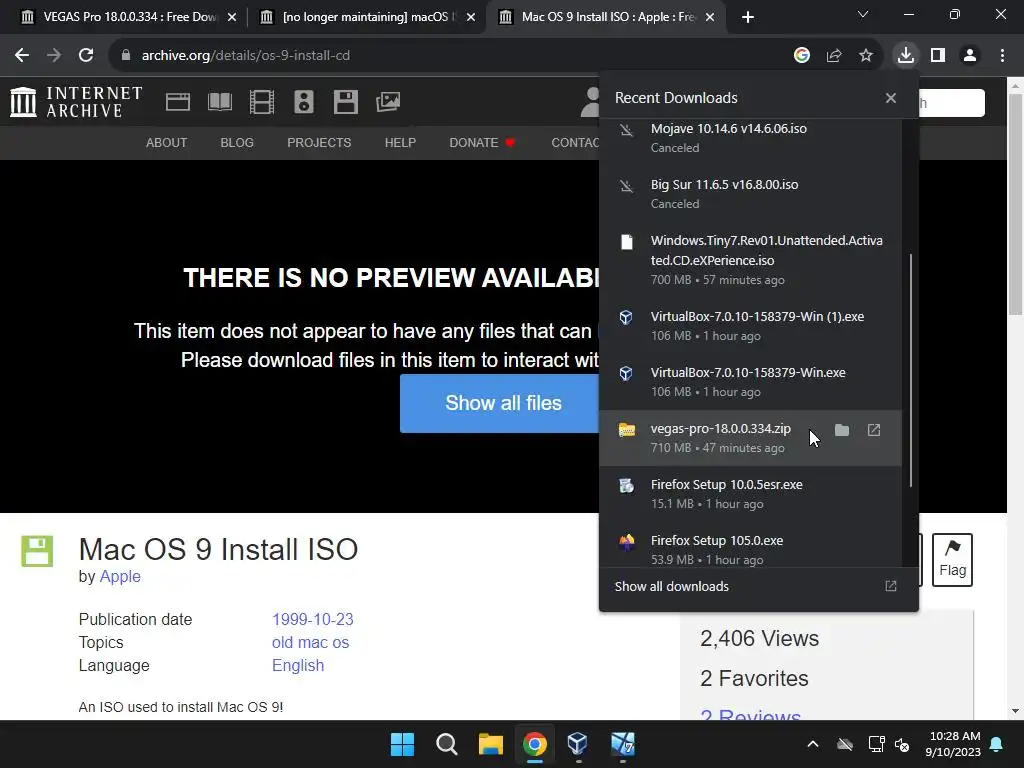
Task: Click Chrome forward arrow button
Action: [x=54, y=56]
